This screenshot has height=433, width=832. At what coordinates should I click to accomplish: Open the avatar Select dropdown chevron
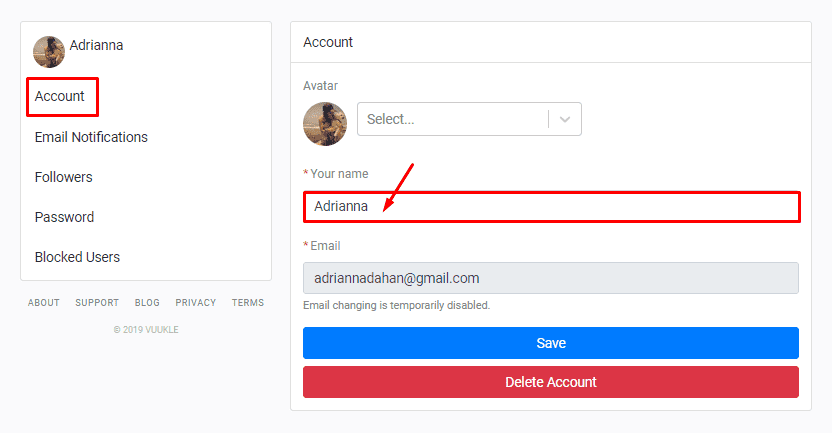(565, 119)
